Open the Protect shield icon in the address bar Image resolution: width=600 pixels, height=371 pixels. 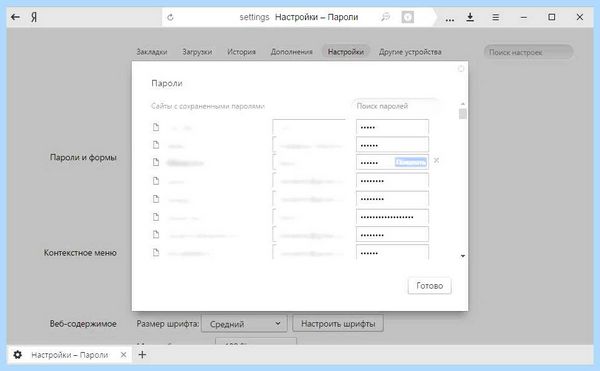point(408,17)
